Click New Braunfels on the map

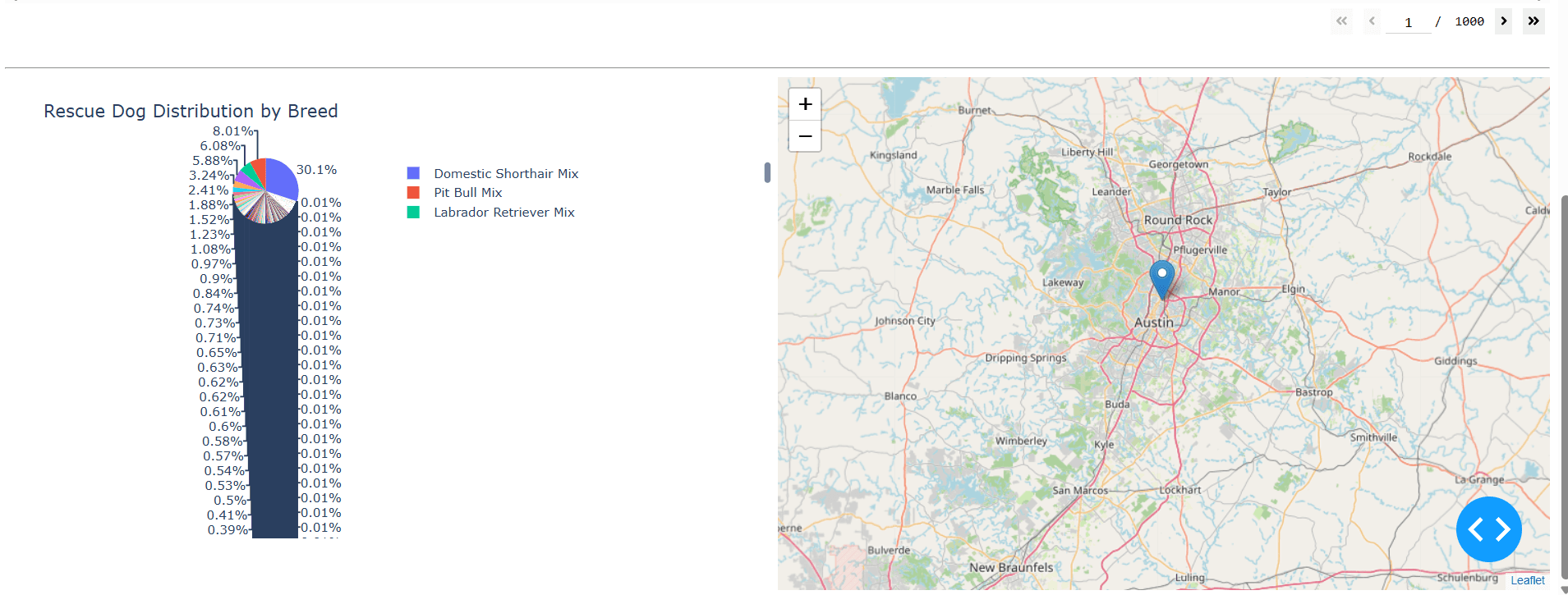click(x=1010, y=567)
